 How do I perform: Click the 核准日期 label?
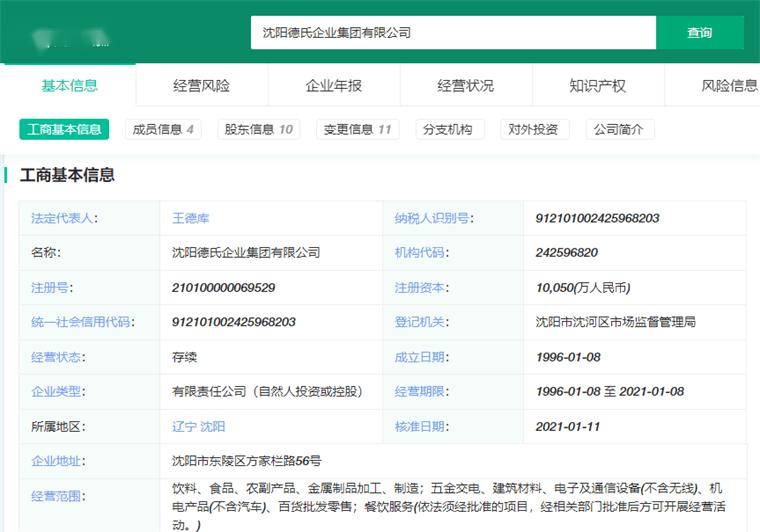pyautogui.click(x=422, y=426)
